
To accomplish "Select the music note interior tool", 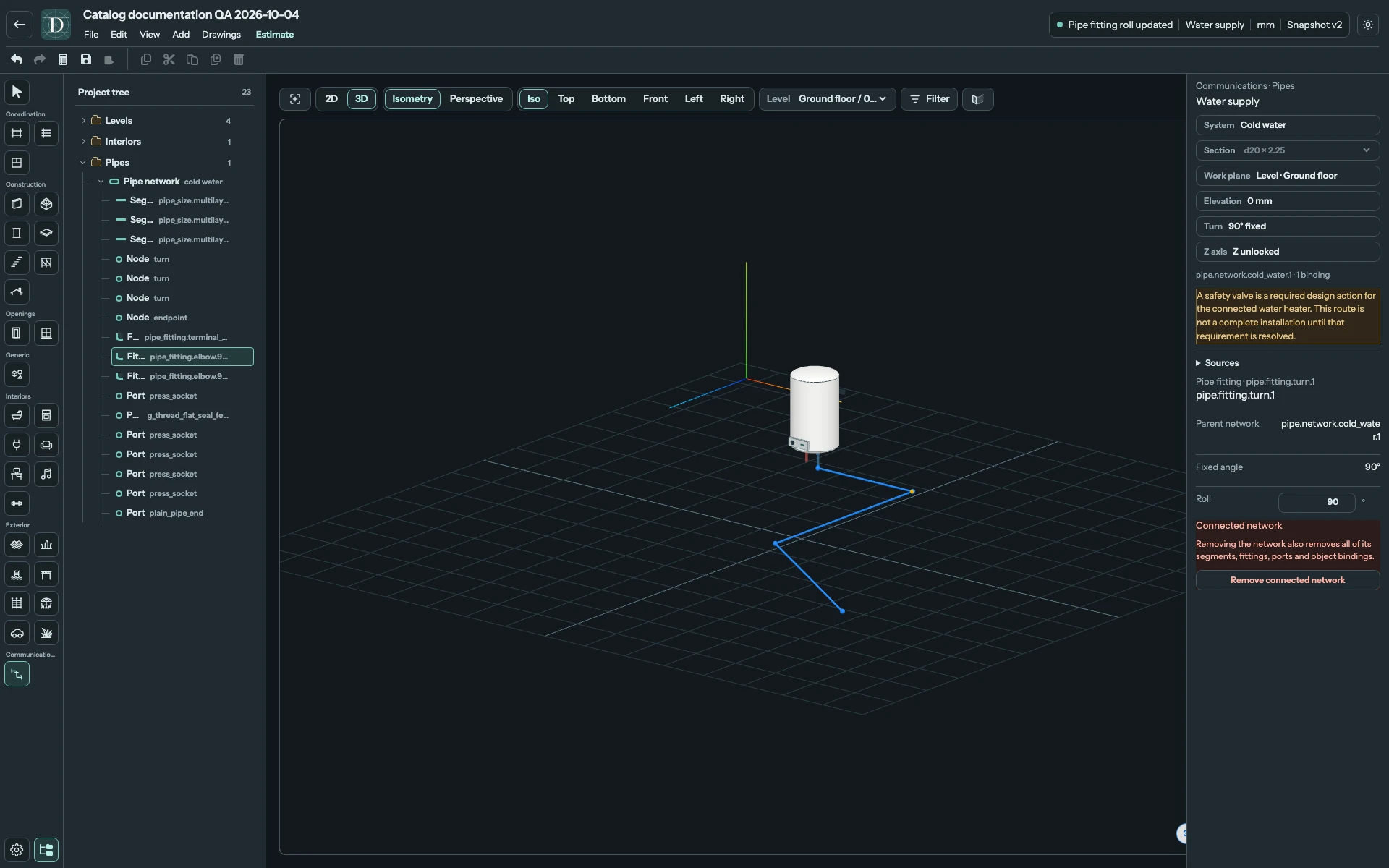I will pos(46,475).
